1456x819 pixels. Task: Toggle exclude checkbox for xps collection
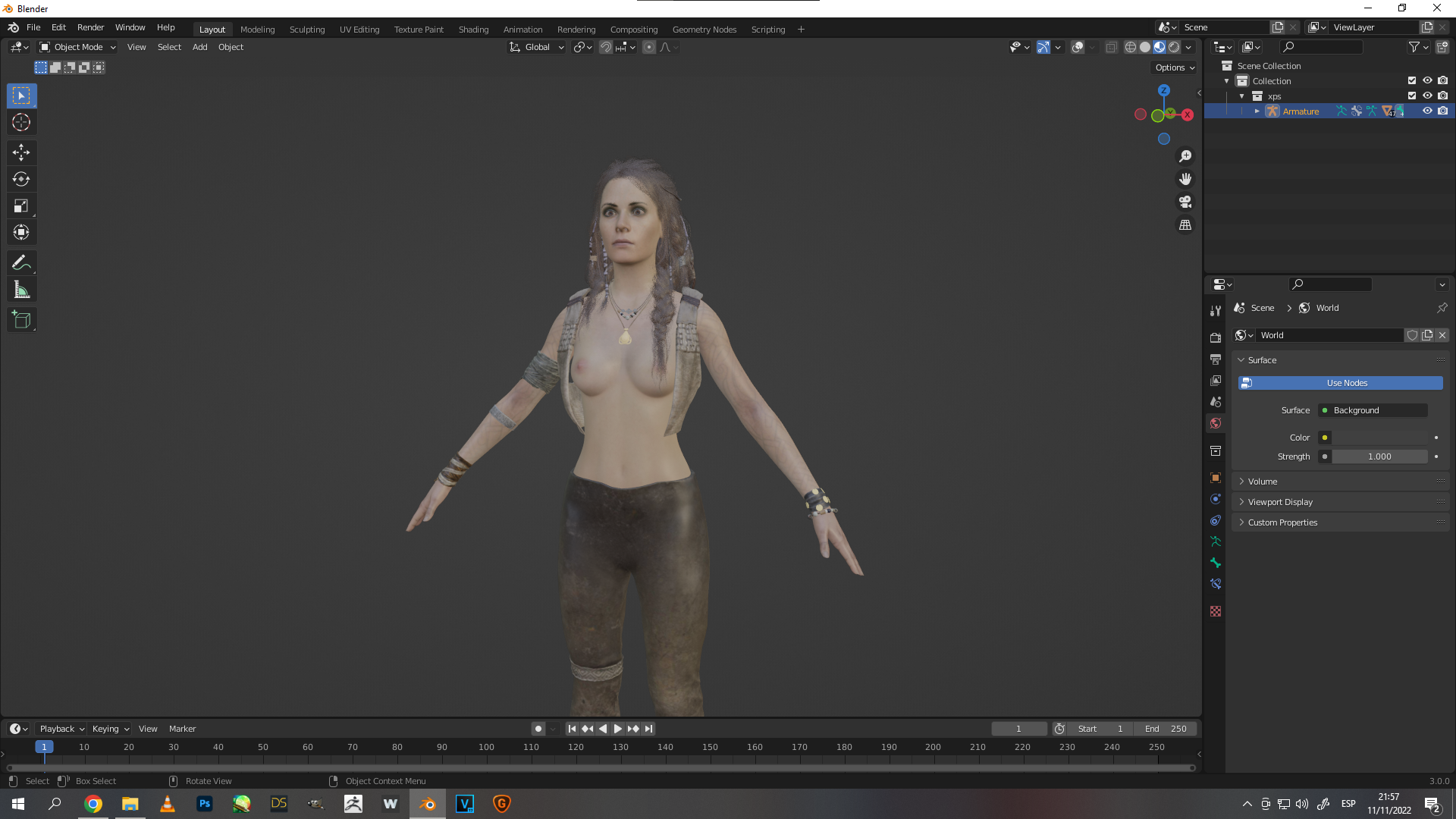coord(1412,96)
